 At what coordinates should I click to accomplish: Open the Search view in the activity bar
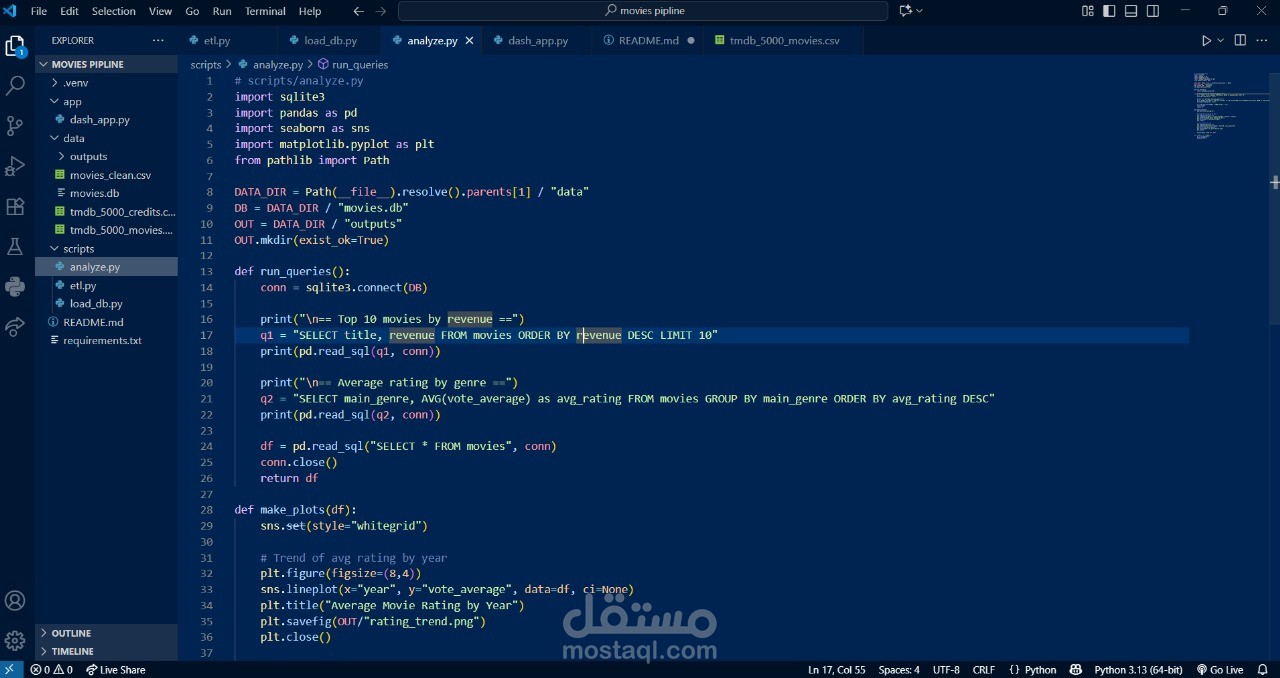click(x=15, y=86)
